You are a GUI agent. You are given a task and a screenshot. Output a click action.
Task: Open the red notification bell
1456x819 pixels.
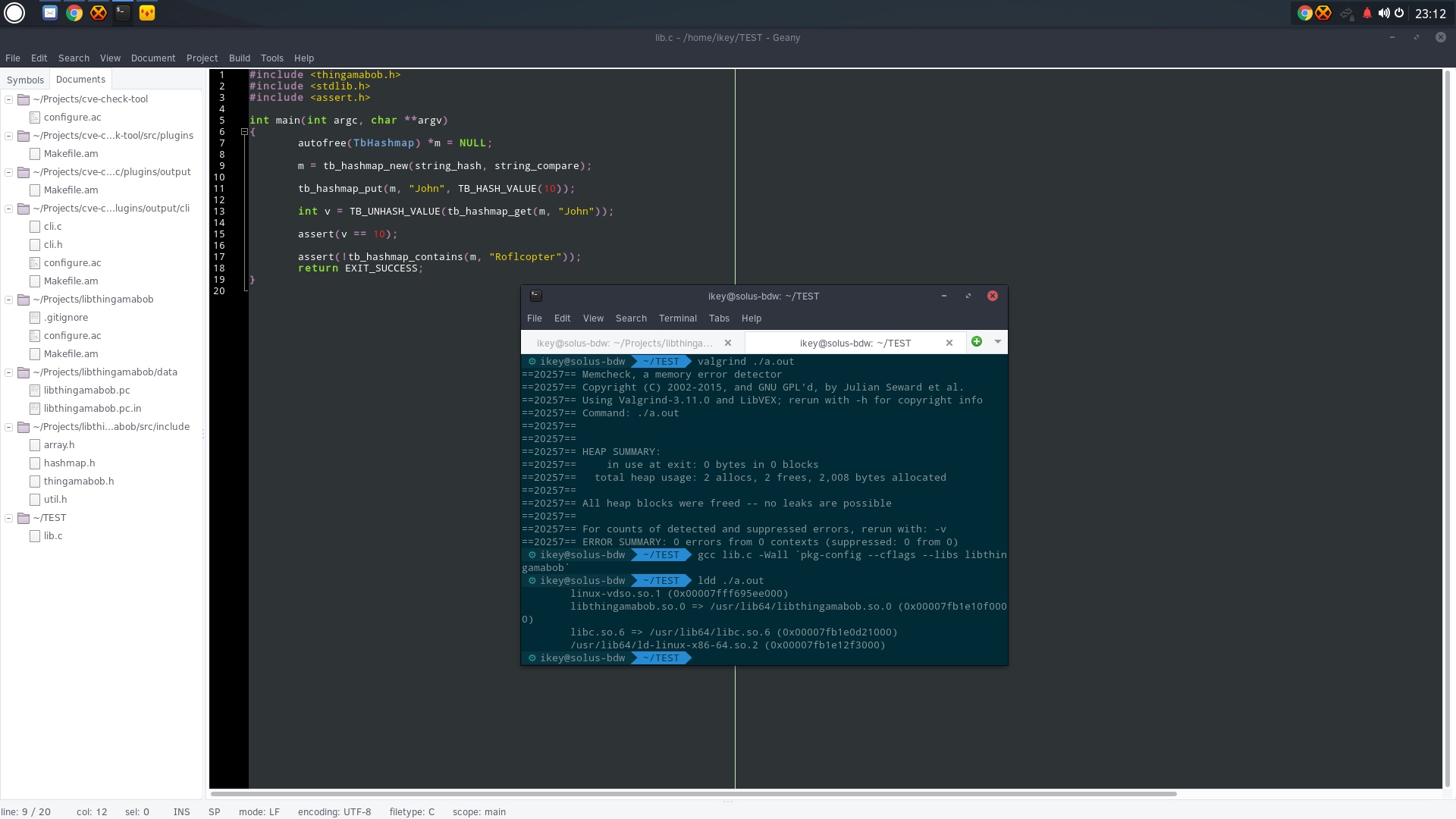(1367, 13)
